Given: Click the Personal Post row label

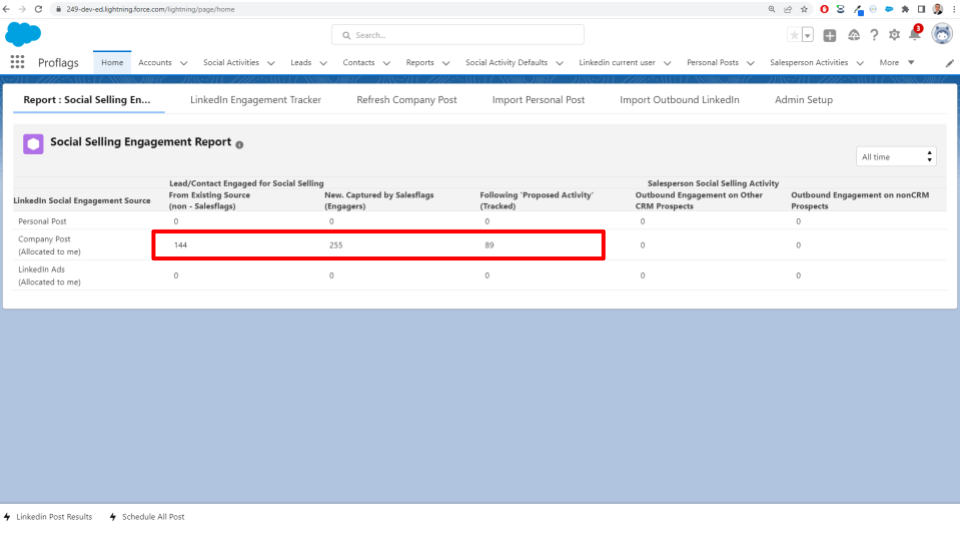Looking at the screenshot, I should click(x=42, y=221).
